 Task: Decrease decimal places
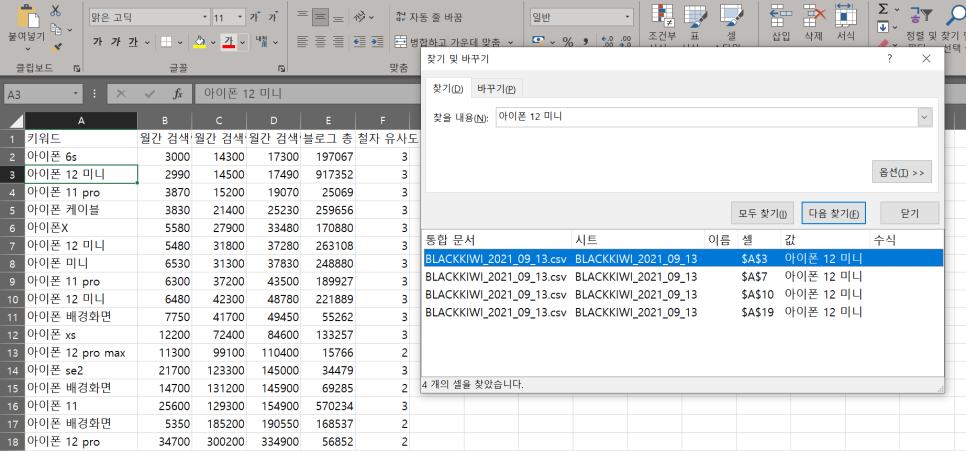(x=626, y=42)
